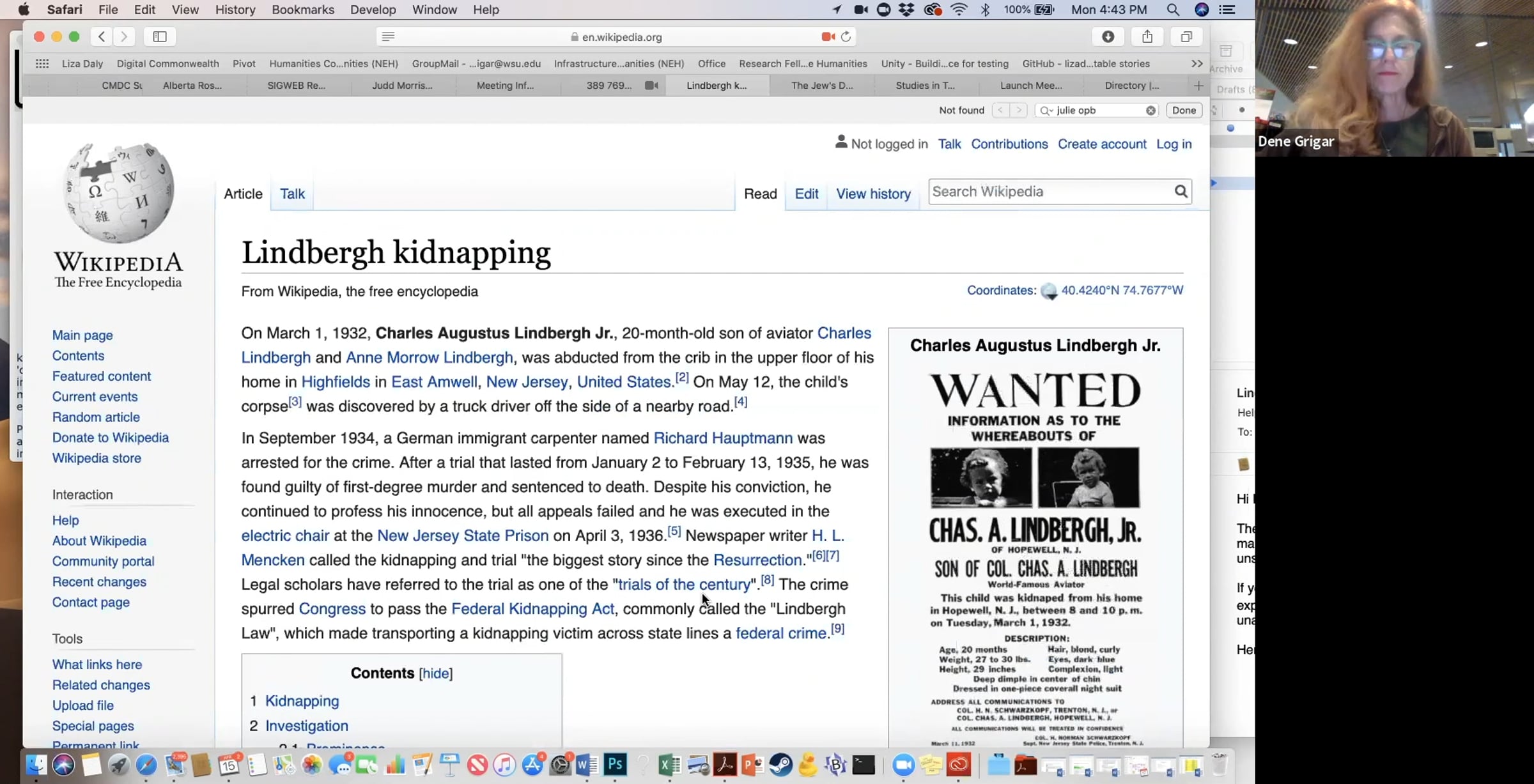Open View history page tab

pos(873,194)
